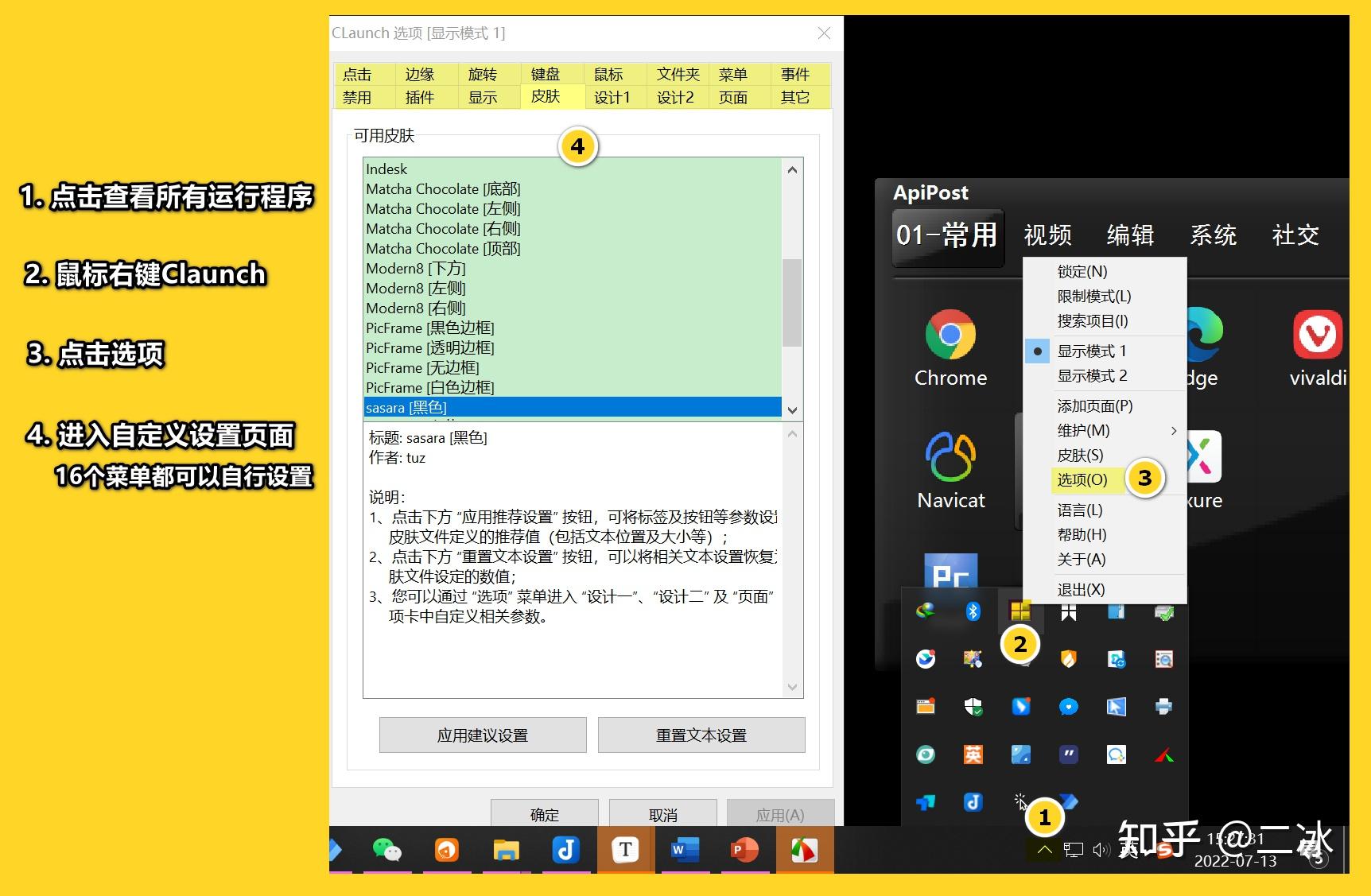This screenshot has width=1371, height=896.
Task: Click the skin list scrollbar down arrow
Action: (x=791, y=409)
